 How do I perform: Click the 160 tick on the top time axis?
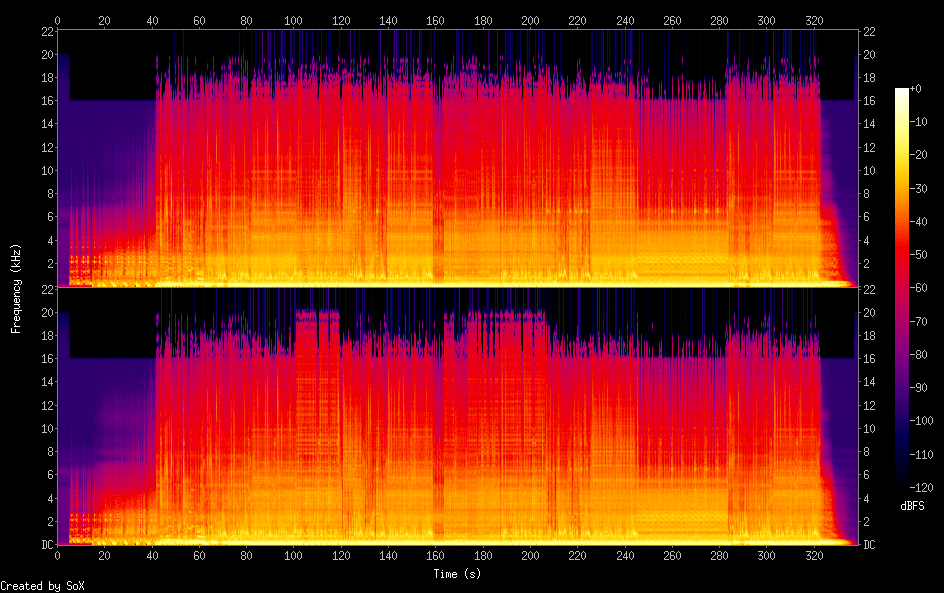[x=435, y=20]
